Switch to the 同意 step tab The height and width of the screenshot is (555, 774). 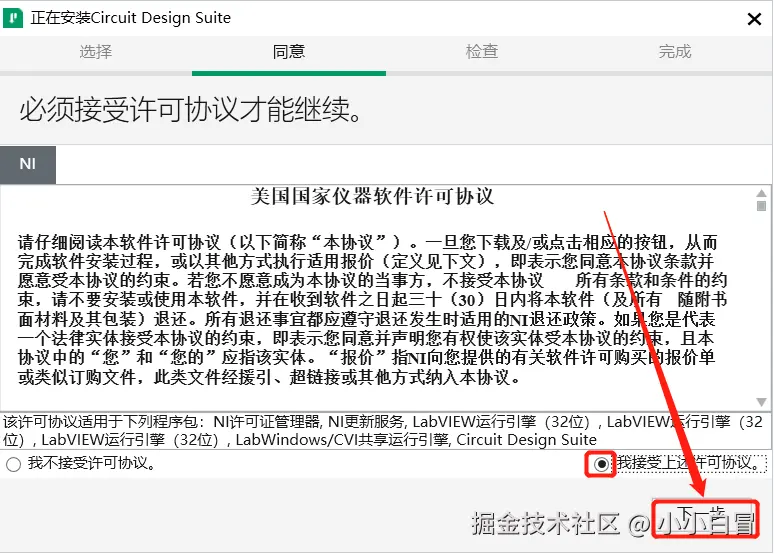coord(289,51)
